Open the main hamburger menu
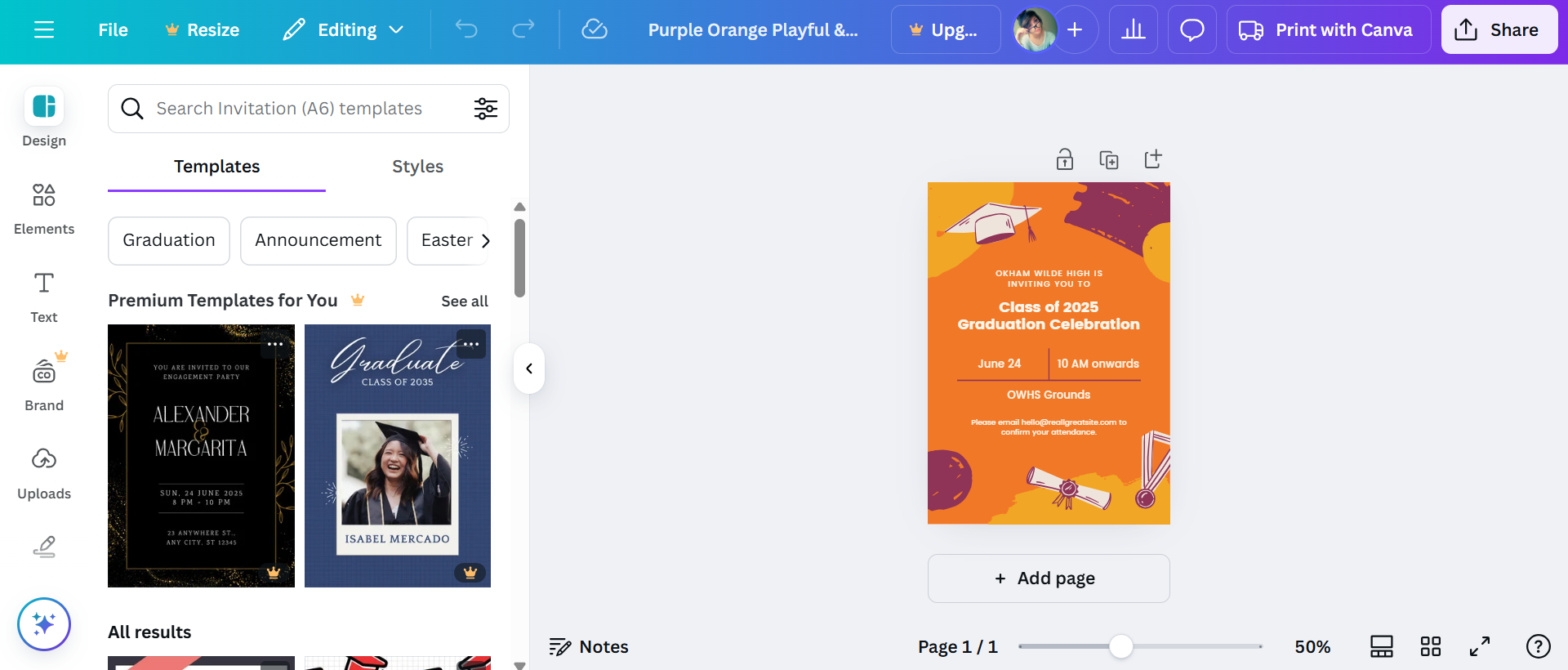This screenshot has width=1568, height=670. click(44, 30)
